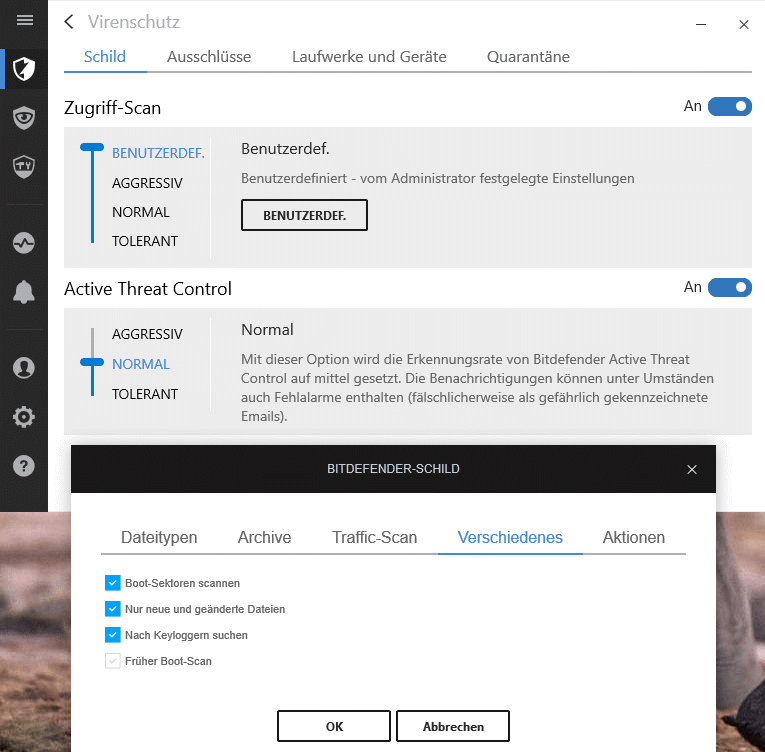Select BENUTZERDEF. level on Zugriff-Scan slider

pos(158,153)
